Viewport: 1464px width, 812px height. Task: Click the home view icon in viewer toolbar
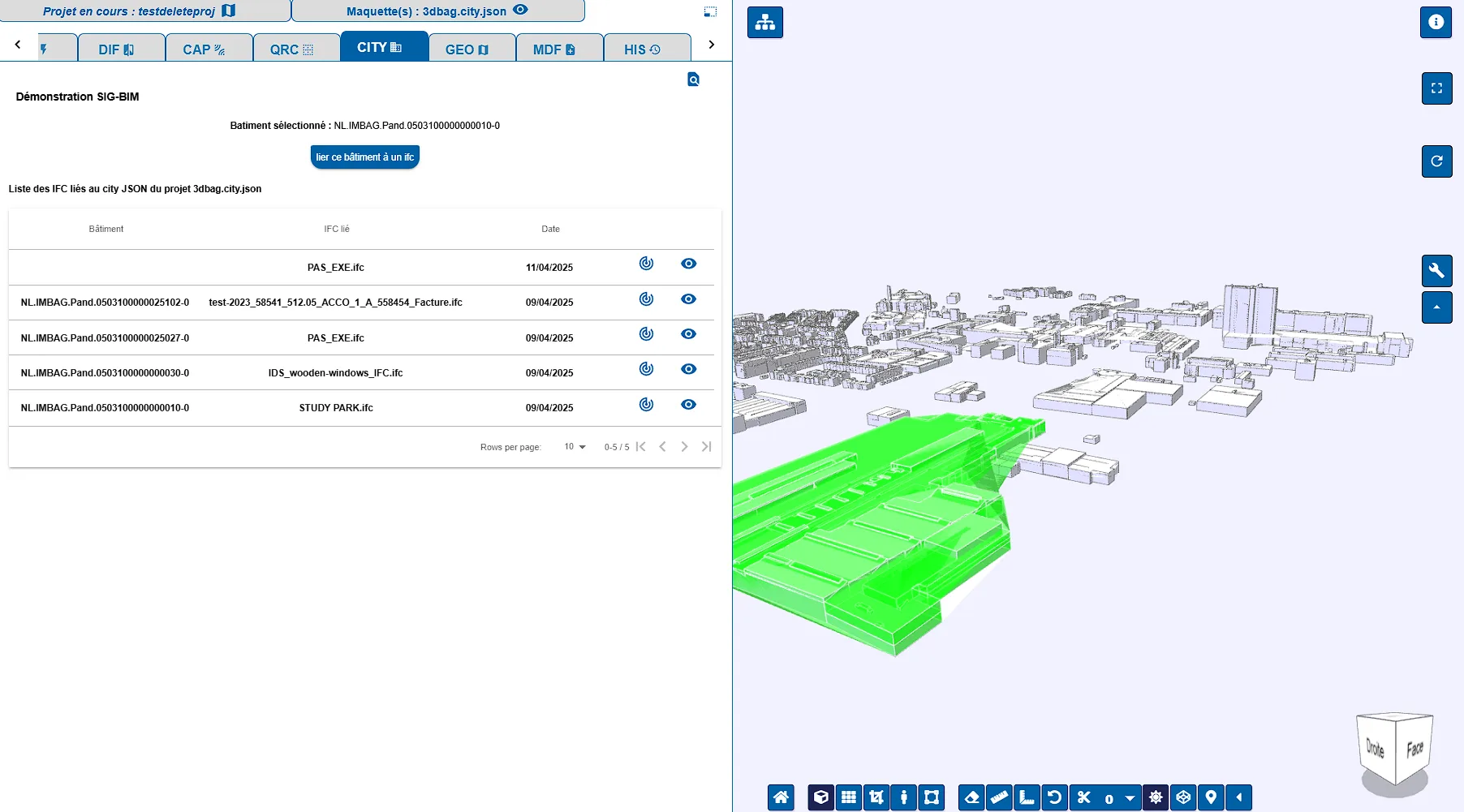781,797
